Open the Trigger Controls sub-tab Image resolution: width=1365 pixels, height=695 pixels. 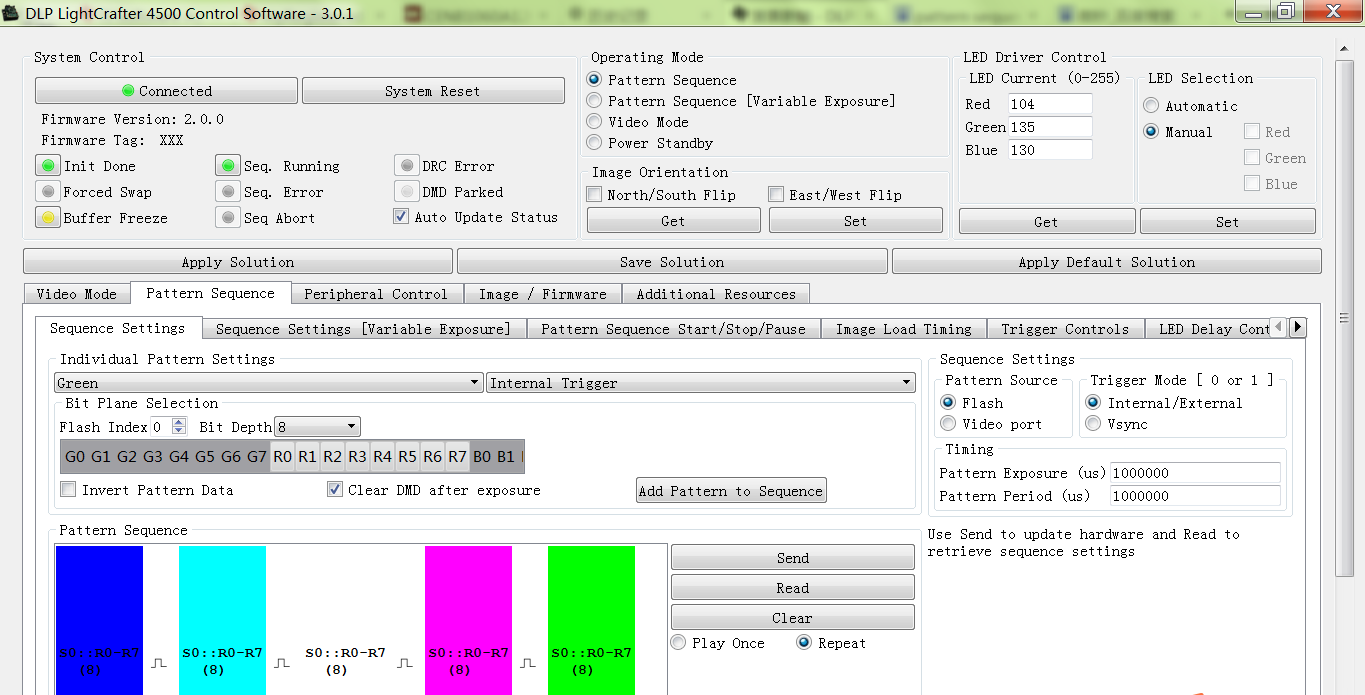click(1065, 329)
